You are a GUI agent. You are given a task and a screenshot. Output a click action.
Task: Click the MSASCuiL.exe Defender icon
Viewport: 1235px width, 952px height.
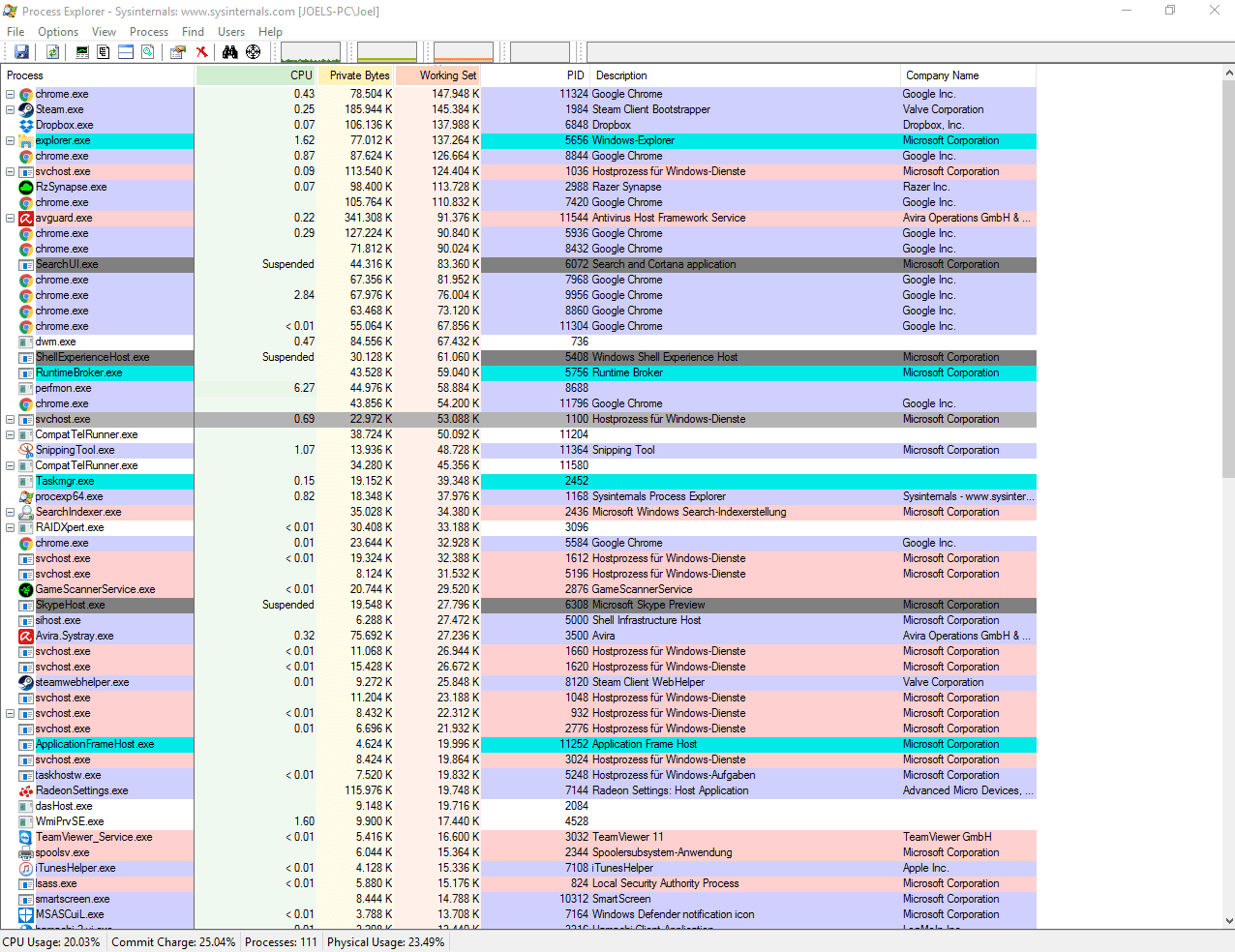pyautogui.click(x=26, y=914)
